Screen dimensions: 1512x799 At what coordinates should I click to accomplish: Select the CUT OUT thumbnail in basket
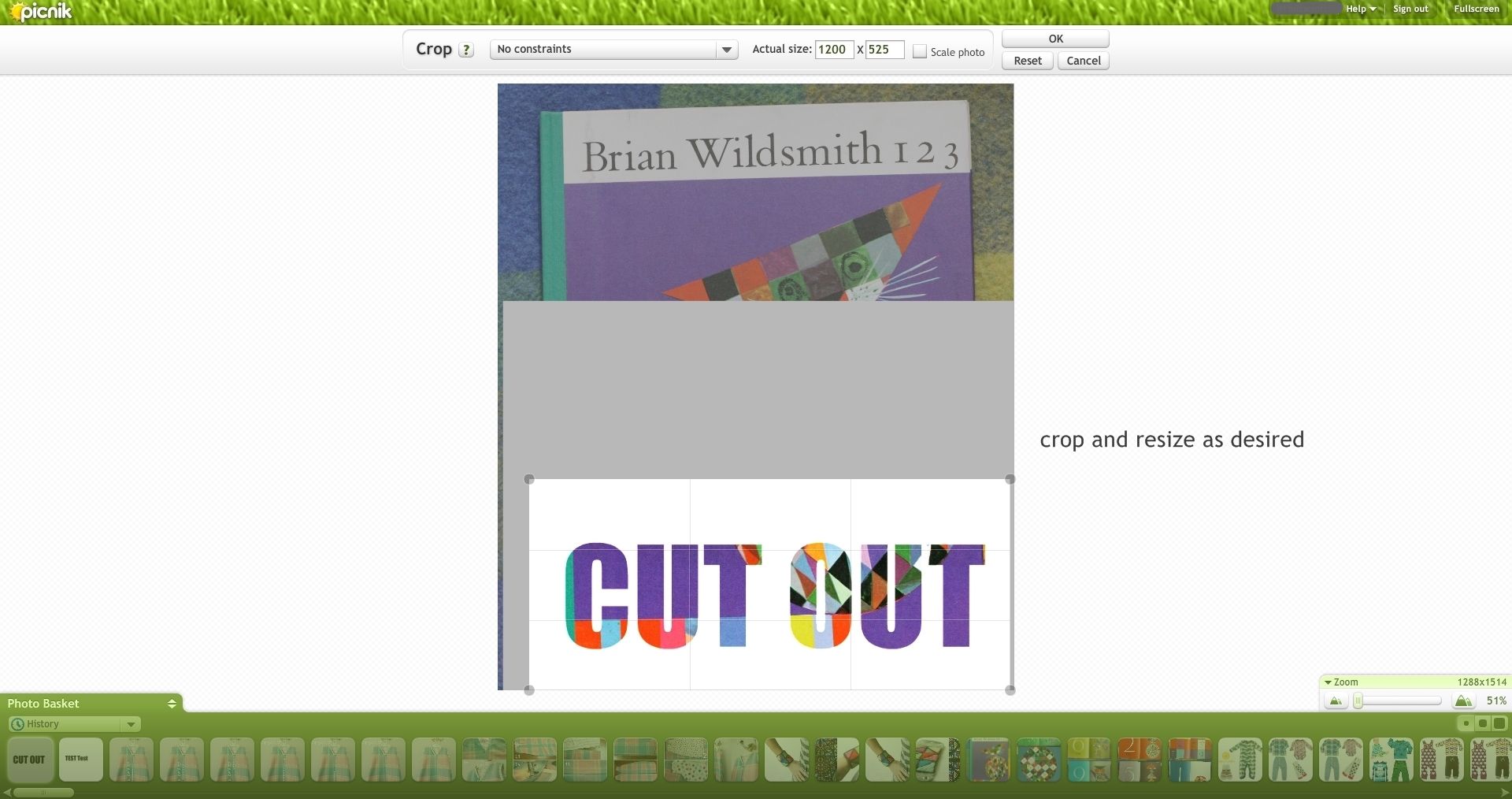[30, 760]
